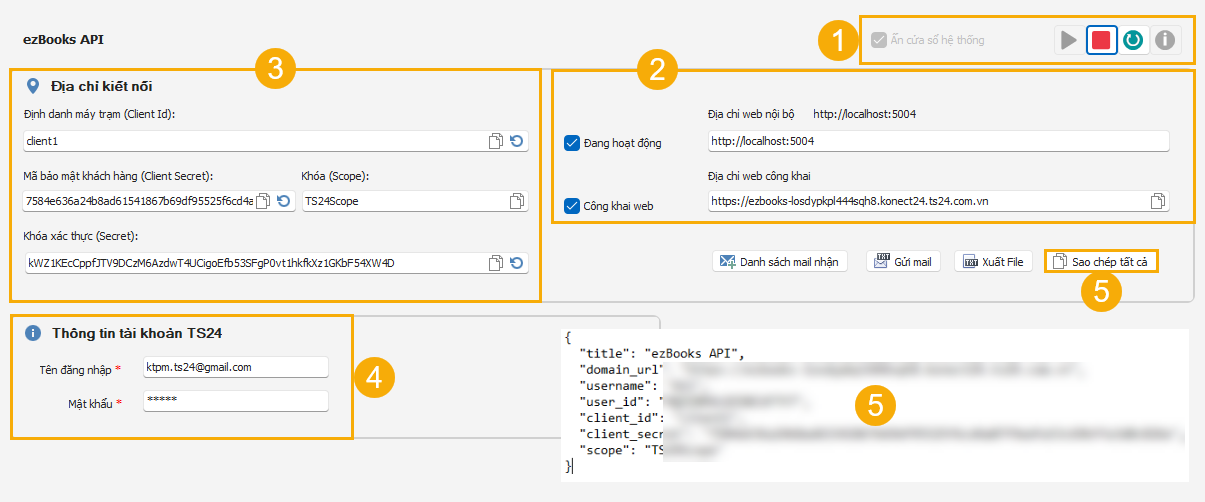Image resolution: width=1205 pixels, height=502 pixels.
Task: Click the Play (start service) icon
Action: coord(1070,40)
